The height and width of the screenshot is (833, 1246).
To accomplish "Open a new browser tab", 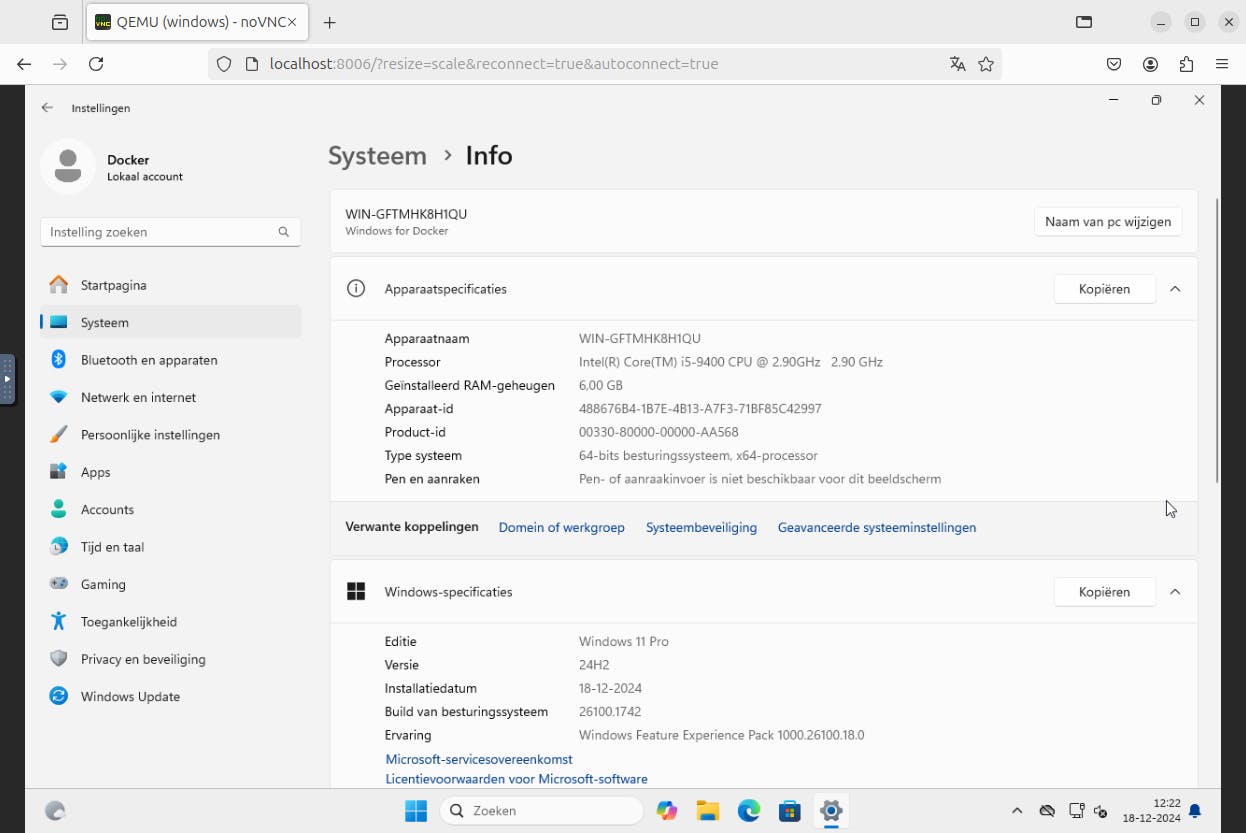I will point(329,22).
